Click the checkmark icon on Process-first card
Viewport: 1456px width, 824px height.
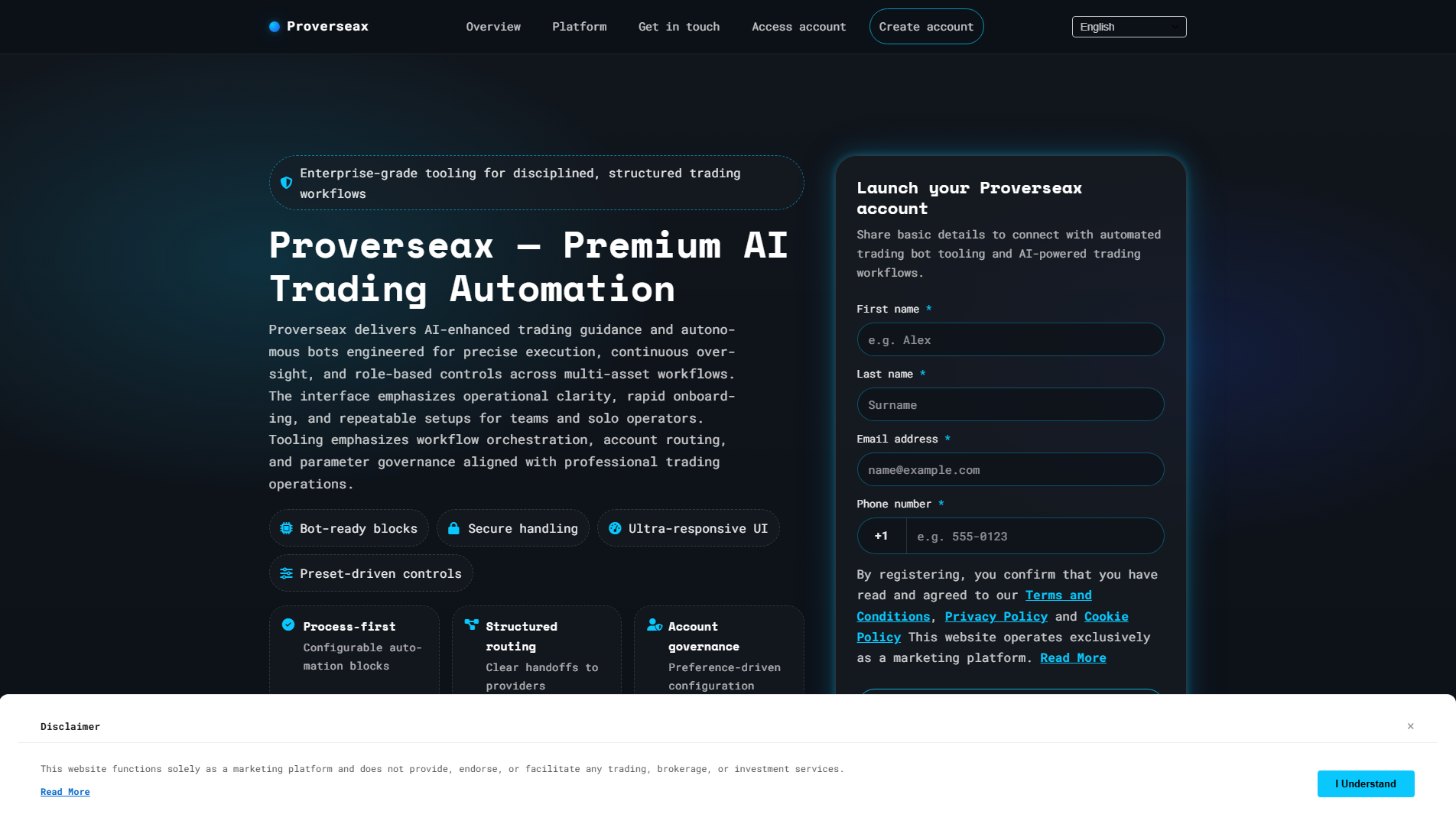coord(288,624)
